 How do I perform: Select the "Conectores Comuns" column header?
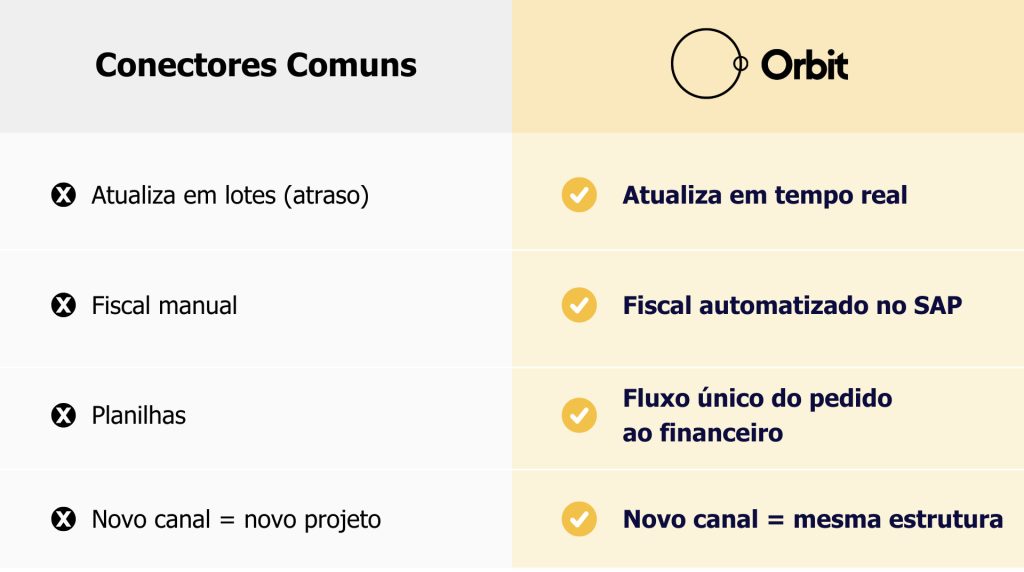256,66
